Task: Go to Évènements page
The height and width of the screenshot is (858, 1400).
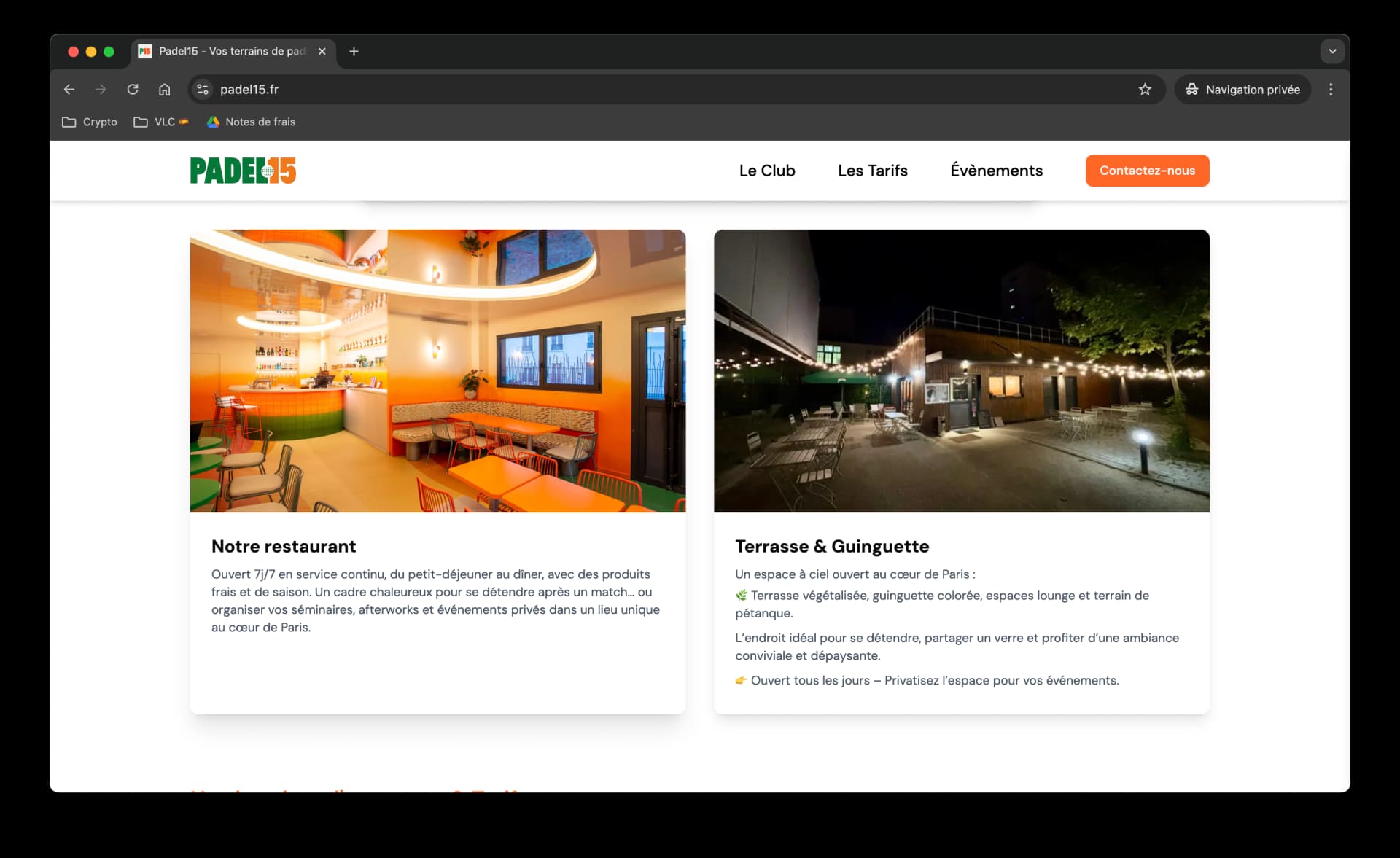Action: point(996,171)
